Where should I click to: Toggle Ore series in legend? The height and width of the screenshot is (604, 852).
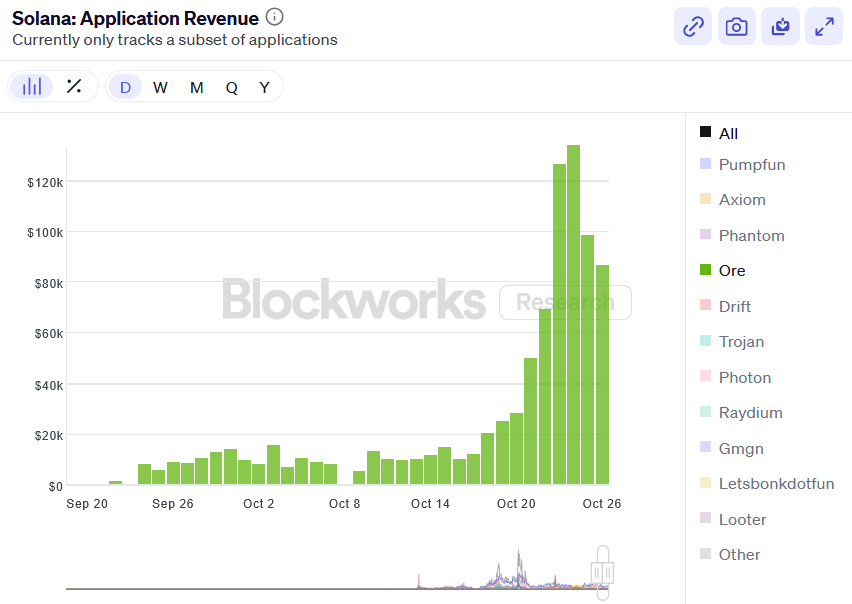coord(723,270)
